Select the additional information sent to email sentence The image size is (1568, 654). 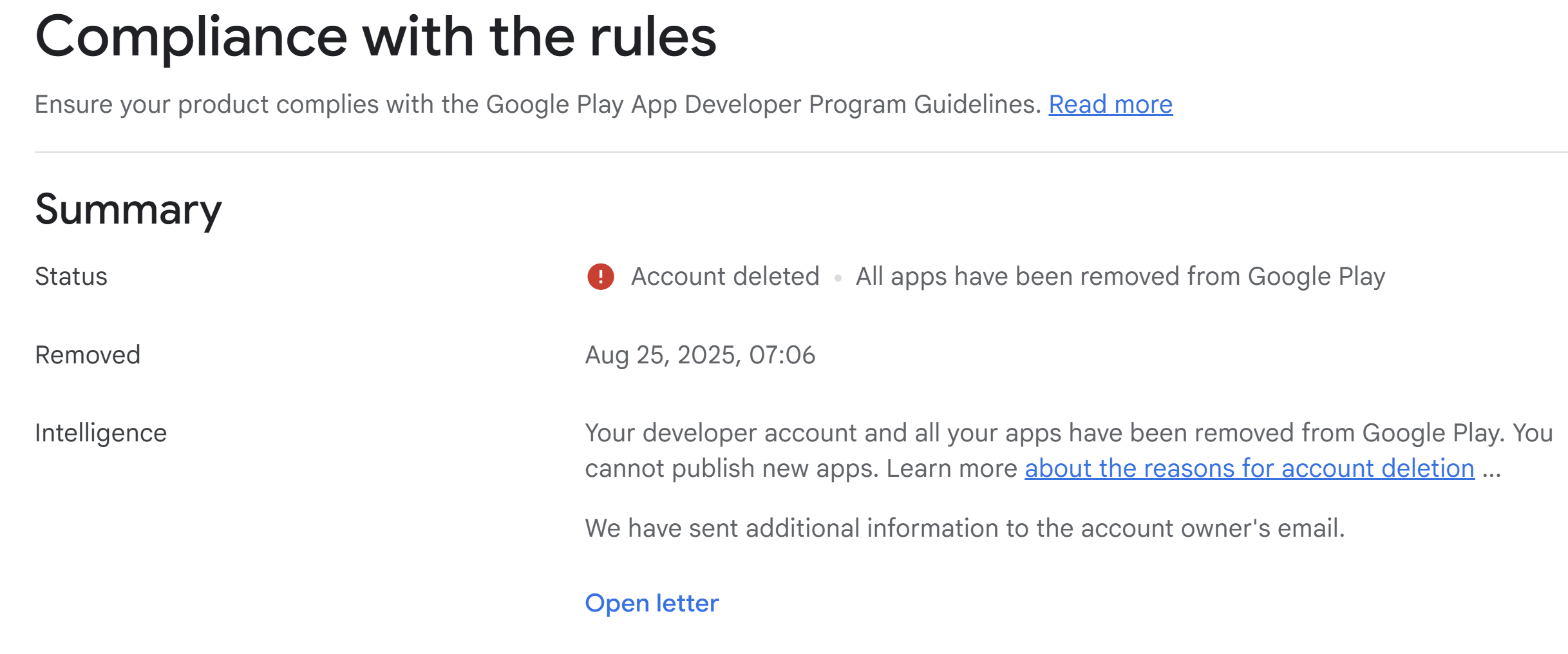point(965,528)
